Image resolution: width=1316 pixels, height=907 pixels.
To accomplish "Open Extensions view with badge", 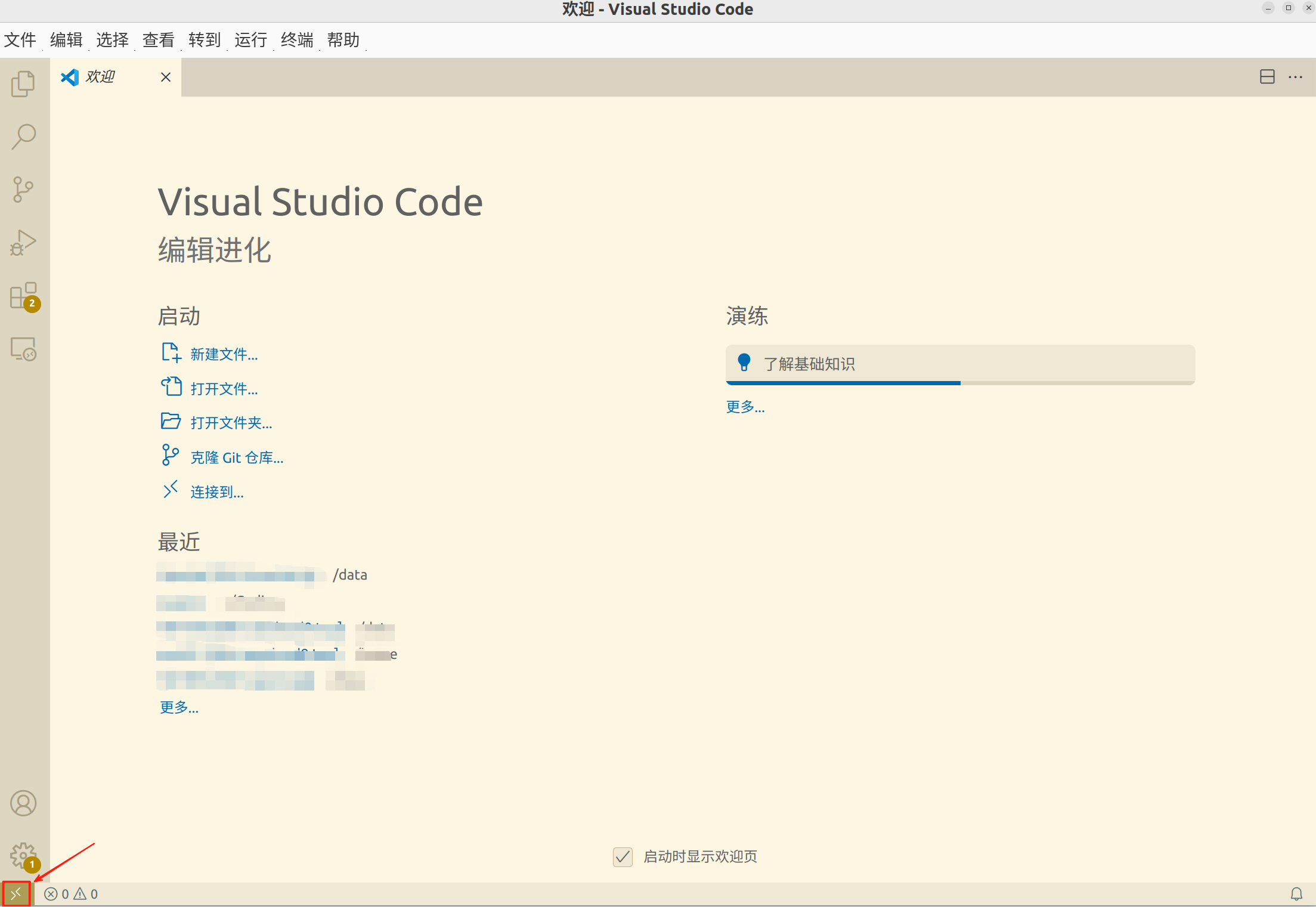I will 23,296.
